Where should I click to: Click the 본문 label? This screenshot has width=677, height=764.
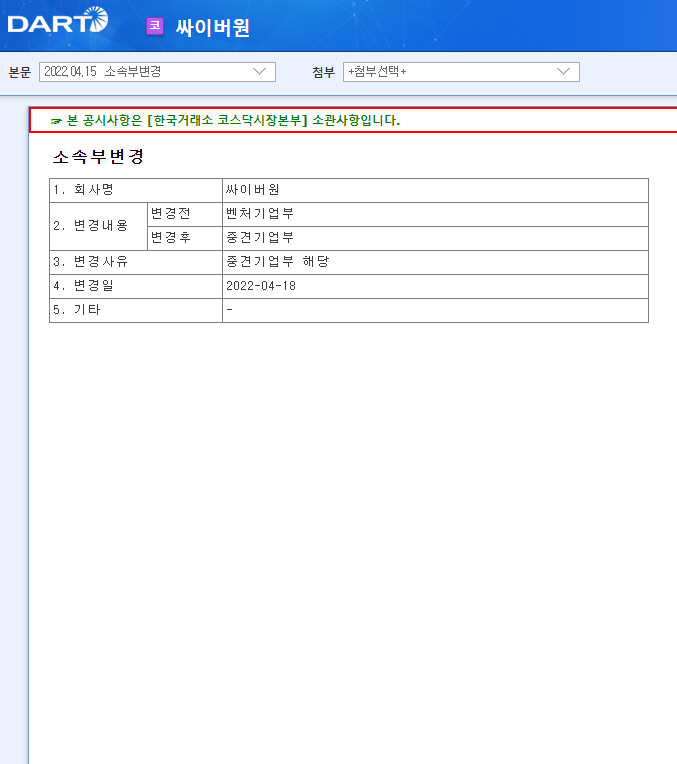(x=19, y=73)
